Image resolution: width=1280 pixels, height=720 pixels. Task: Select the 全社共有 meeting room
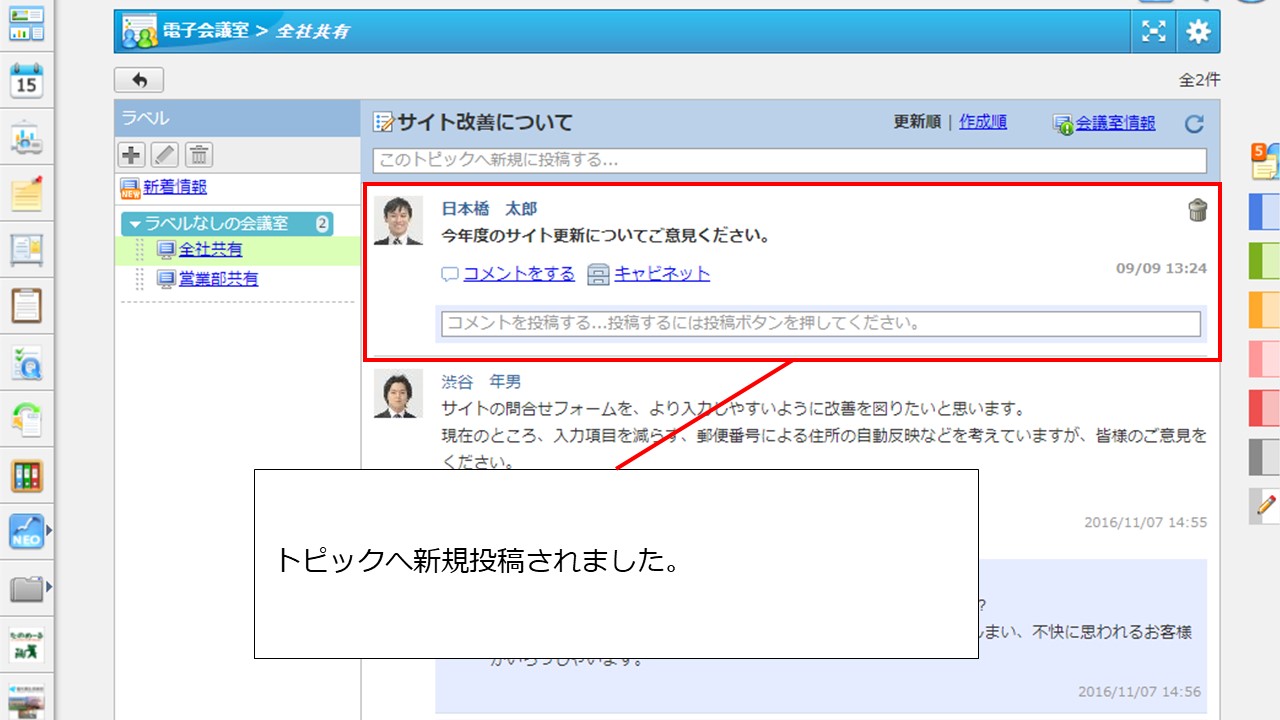210,250
